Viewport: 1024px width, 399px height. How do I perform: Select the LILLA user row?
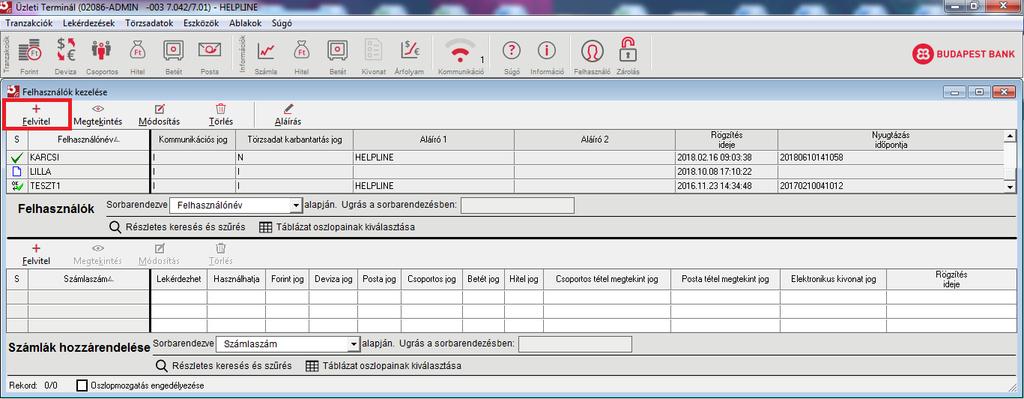click(x=504, y=171)
